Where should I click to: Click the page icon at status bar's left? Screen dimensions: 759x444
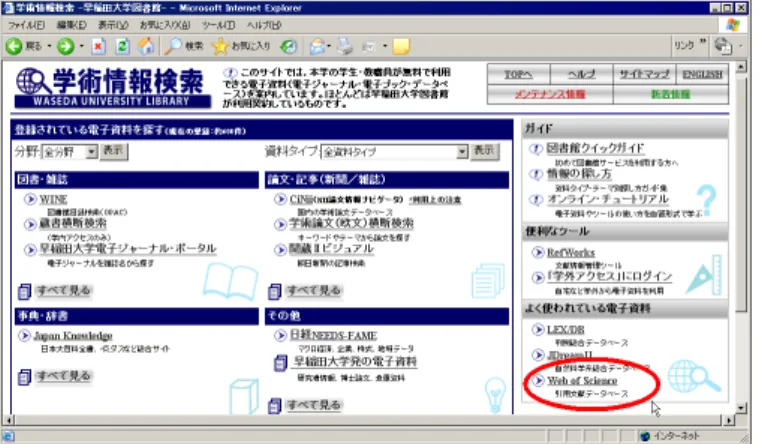tap(9, 436)
